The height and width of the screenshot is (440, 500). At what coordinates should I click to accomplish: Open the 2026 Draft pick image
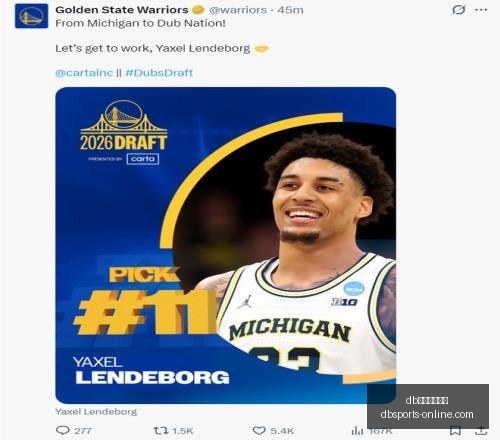226,245
